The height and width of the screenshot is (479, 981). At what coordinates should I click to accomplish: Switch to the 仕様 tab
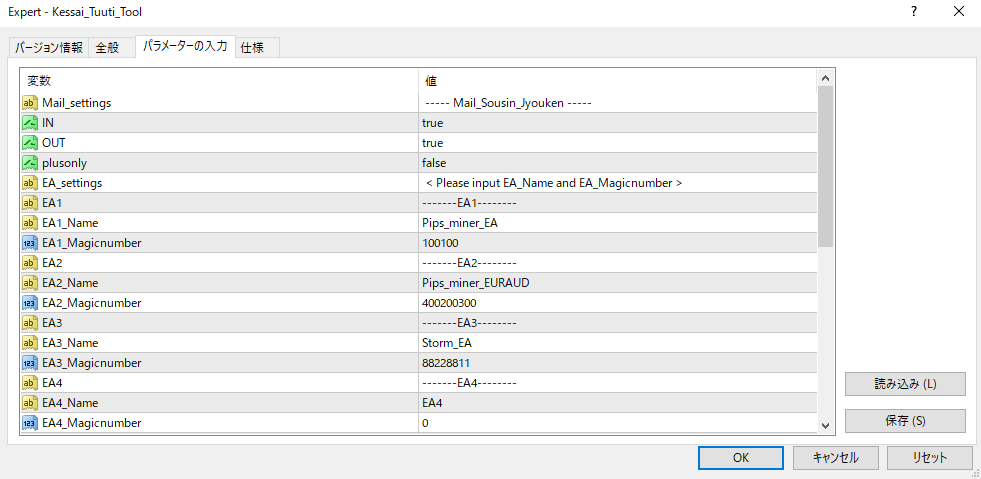click(252, 47)
